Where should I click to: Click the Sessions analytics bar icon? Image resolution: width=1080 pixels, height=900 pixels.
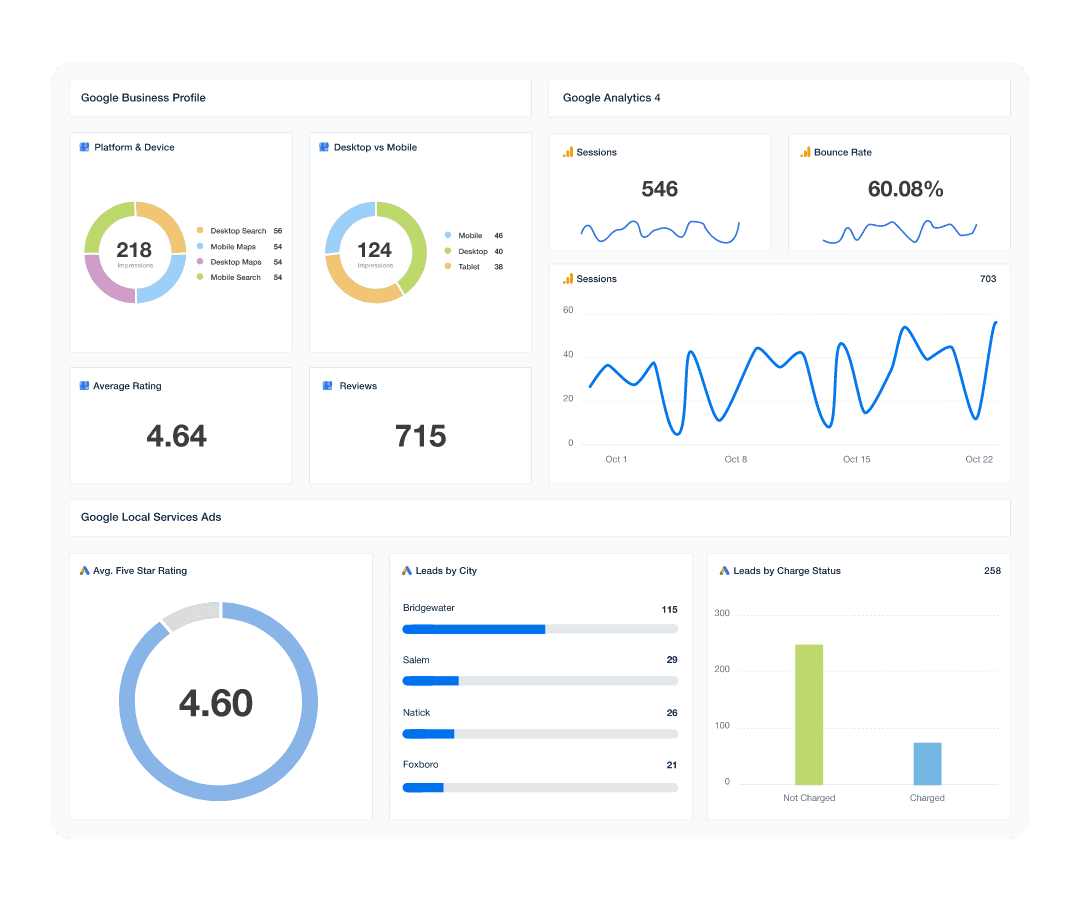(x=568, y=152)
